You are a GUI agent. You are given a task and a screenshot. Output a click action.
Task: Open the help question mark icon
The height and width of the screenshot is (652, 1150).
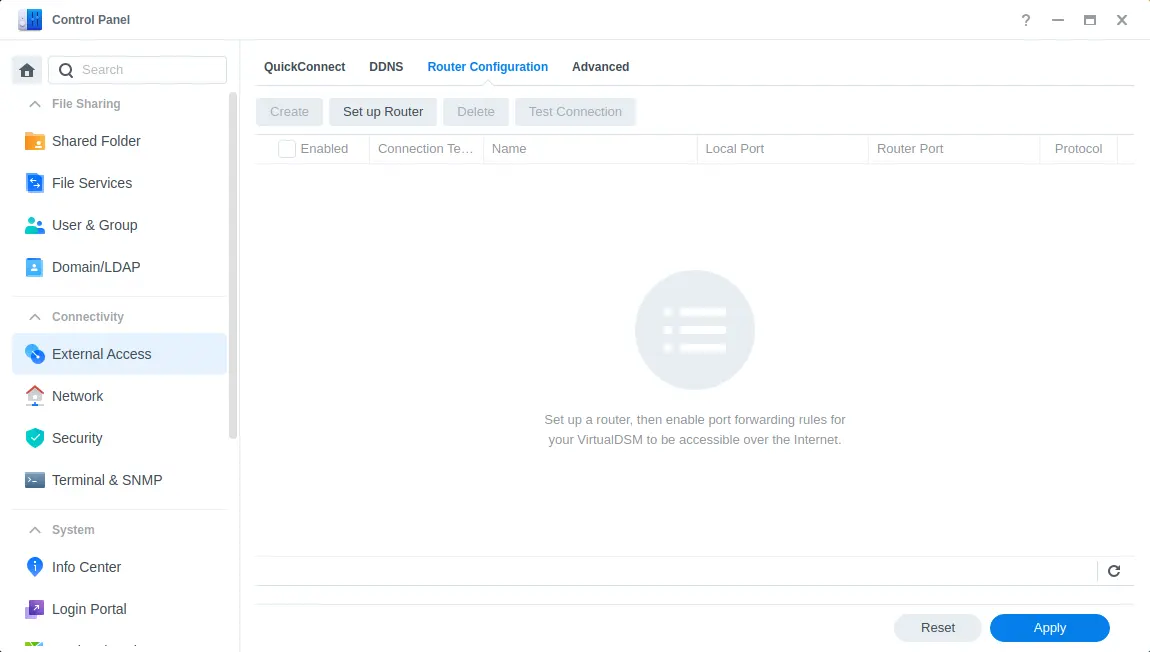1026,21
